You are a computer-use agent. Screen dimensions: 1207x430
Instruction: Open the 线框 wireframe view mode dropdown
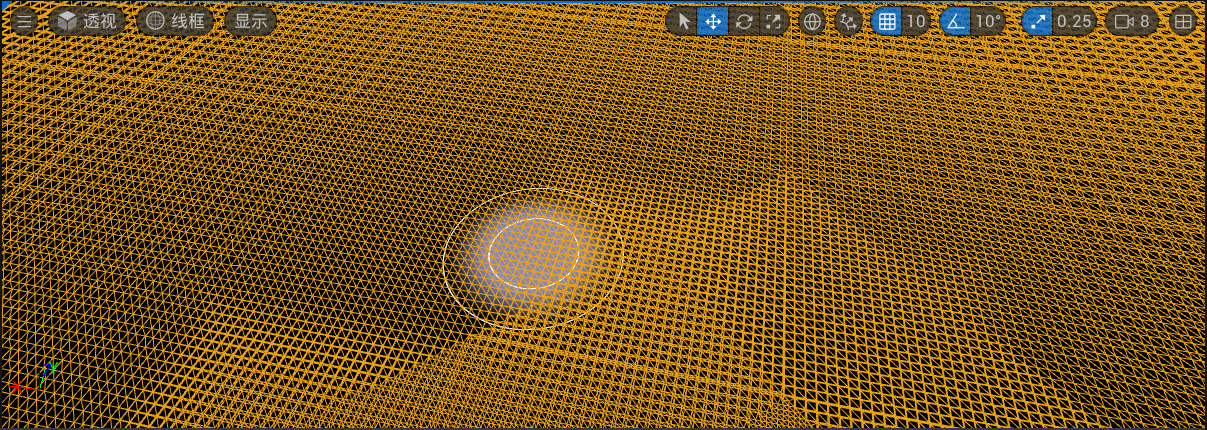tap(175, 21)
